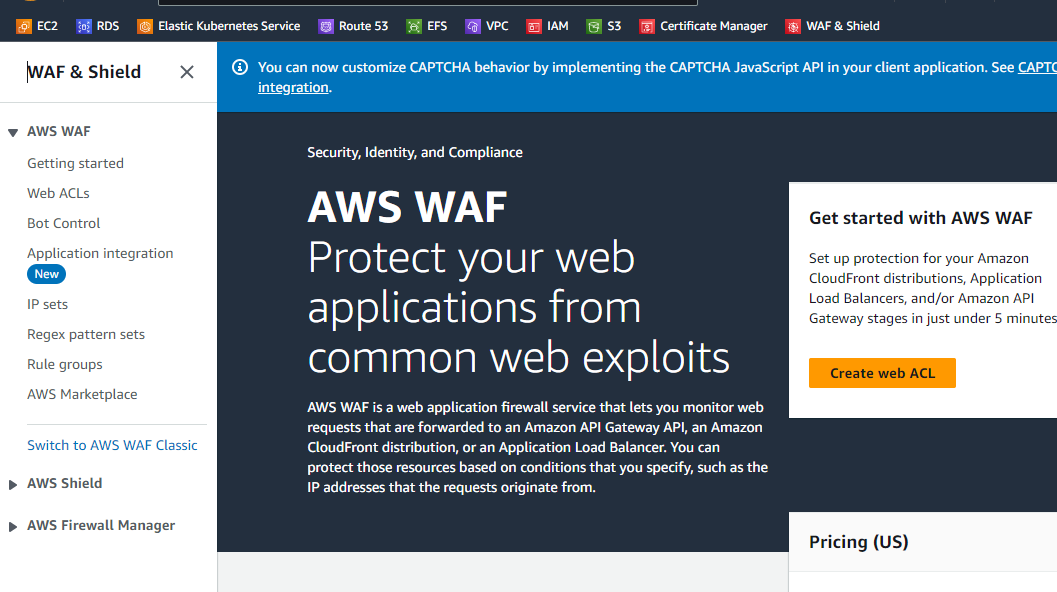Click the IAM service icon
The width and height of the screenshot is (1057, 592).
pos(533,26)
